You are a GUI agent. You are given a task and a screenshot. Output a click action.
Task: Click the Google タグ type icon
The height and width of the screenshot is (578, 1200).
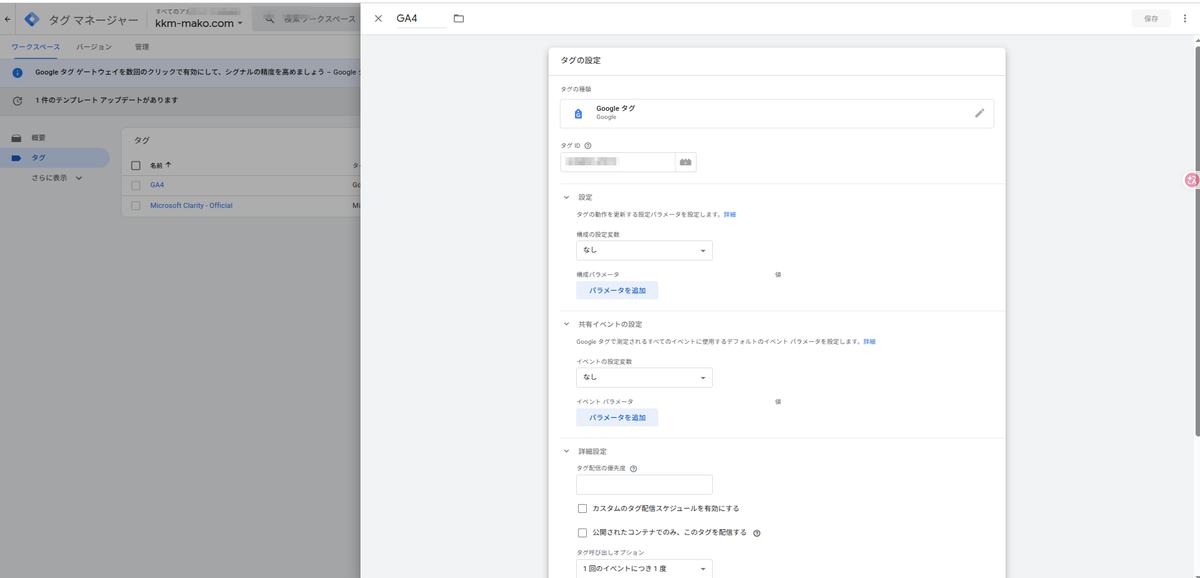click(x=578, y=113)
